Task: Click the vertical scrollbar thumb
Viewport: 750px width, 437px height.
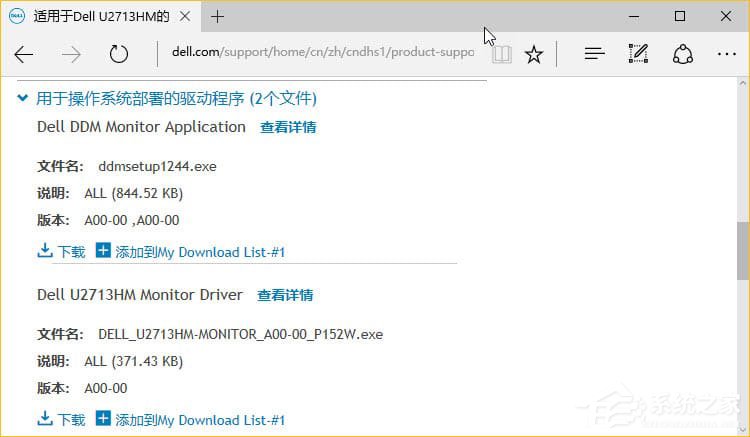Action: 743,251
